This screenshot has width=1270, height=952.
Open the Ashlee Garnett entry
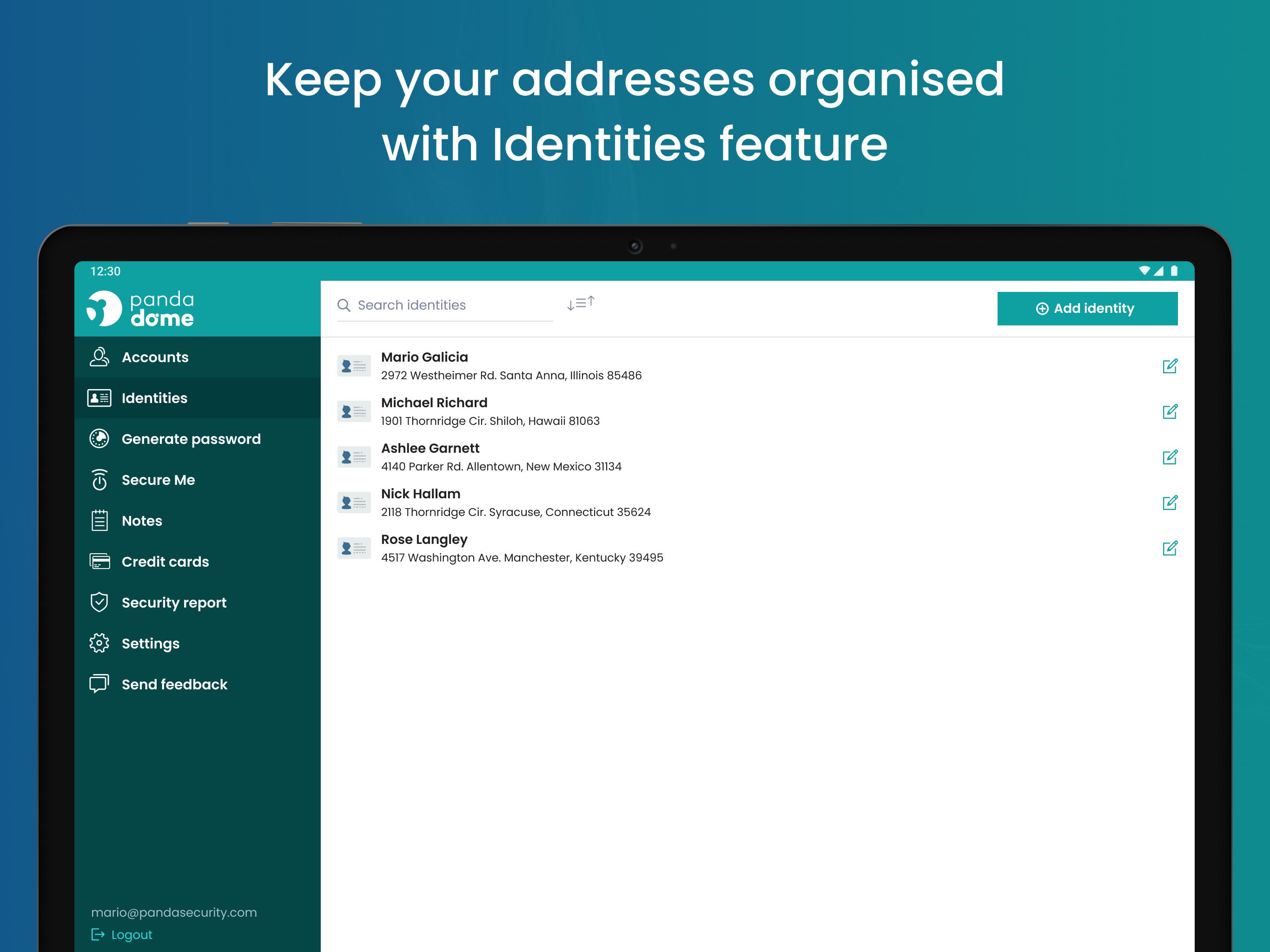tap(757, 457)
